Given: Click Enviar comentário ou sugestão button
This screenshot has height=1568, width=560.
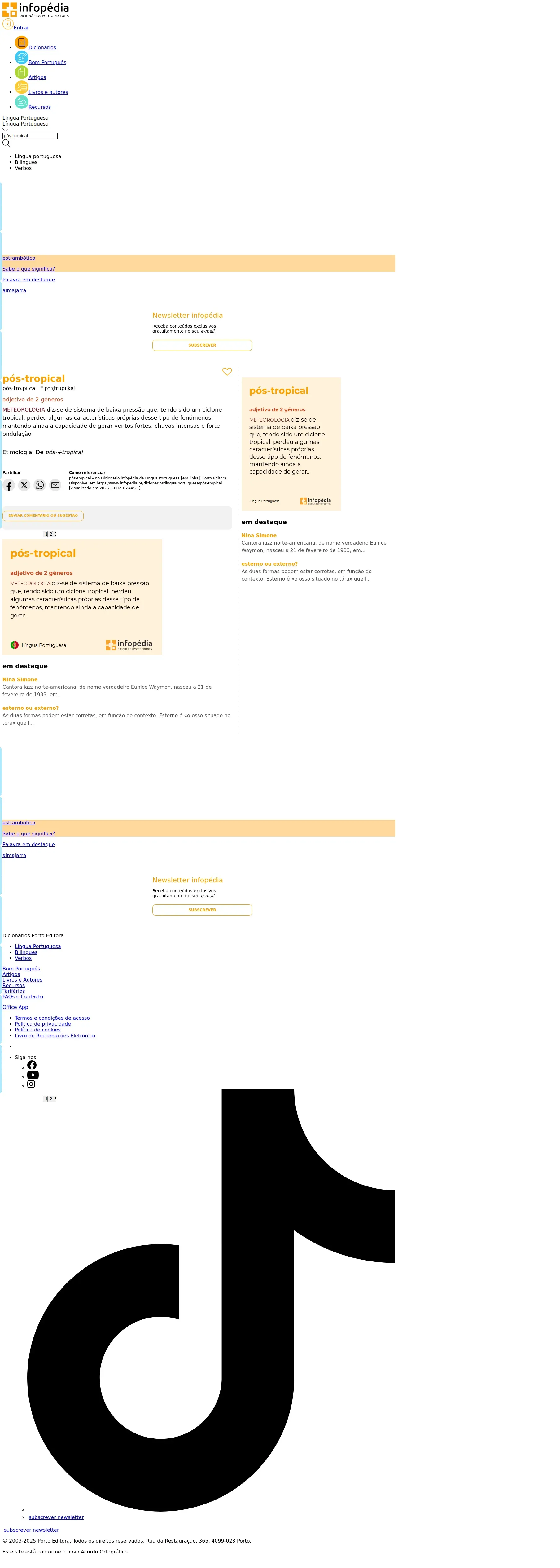Looking at the screenshot, I should 43,515.
